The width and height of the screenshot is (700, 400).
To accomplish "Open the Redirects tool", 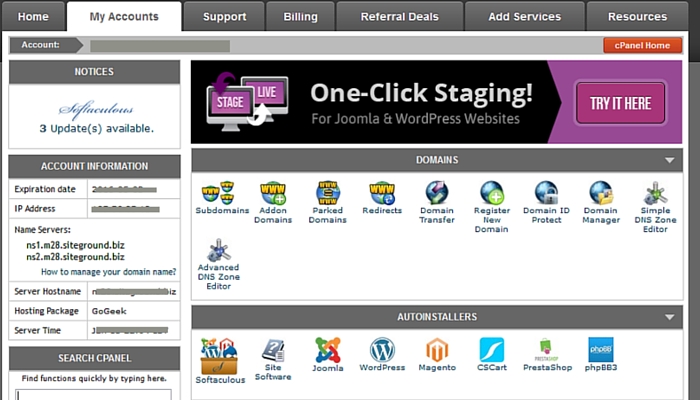I will [382, 198].
